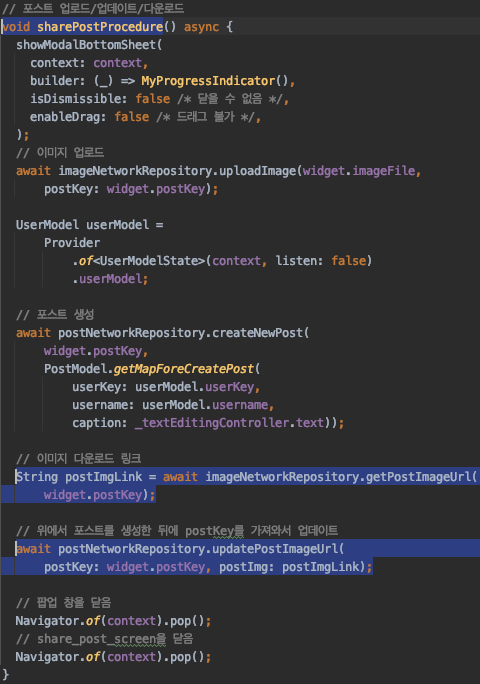Click postImg: parameter label
Viewport: 480px width, 684px height.
(247, 567)
